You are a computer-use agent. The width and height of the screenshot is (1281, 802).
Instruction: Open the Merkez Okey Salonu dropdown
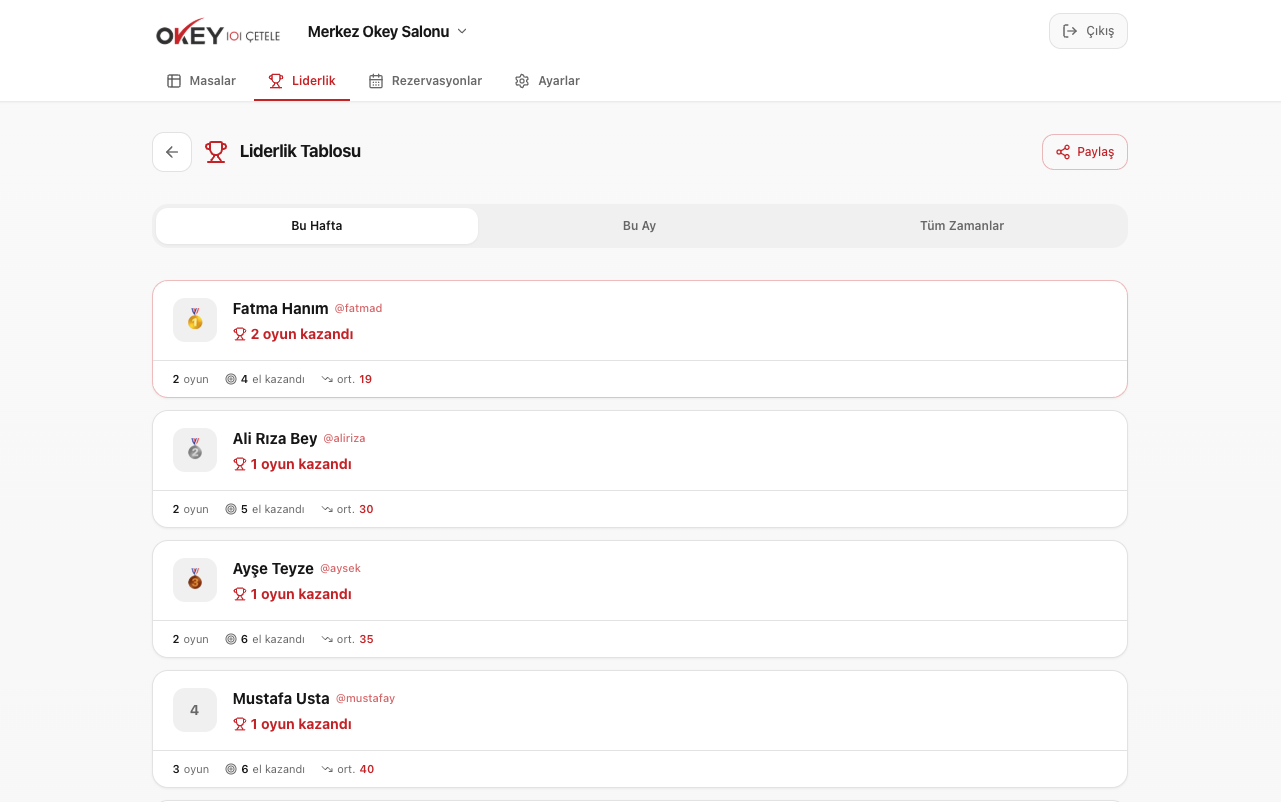[387, 32]
